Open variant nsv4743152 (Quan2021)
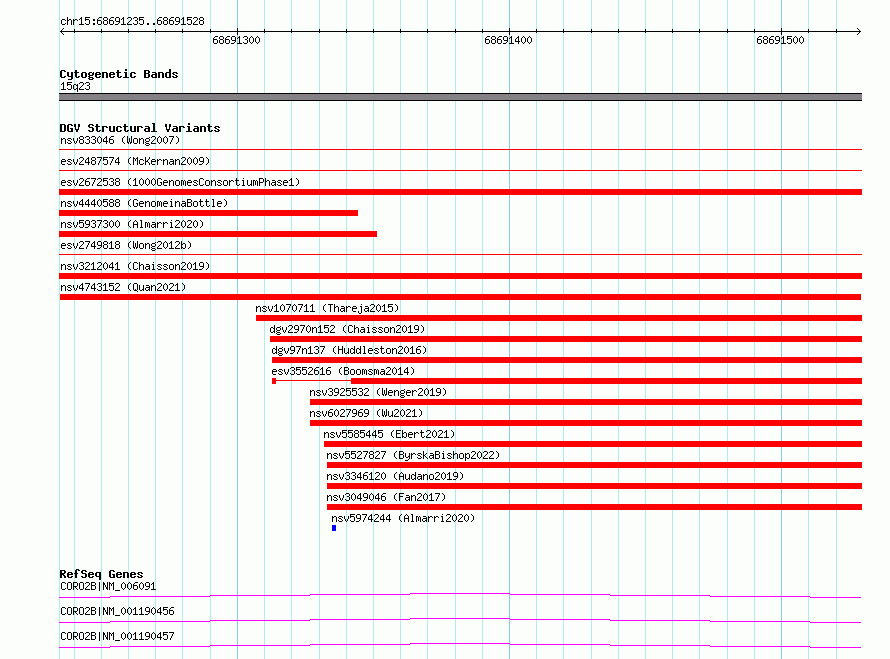 (123, 287)
